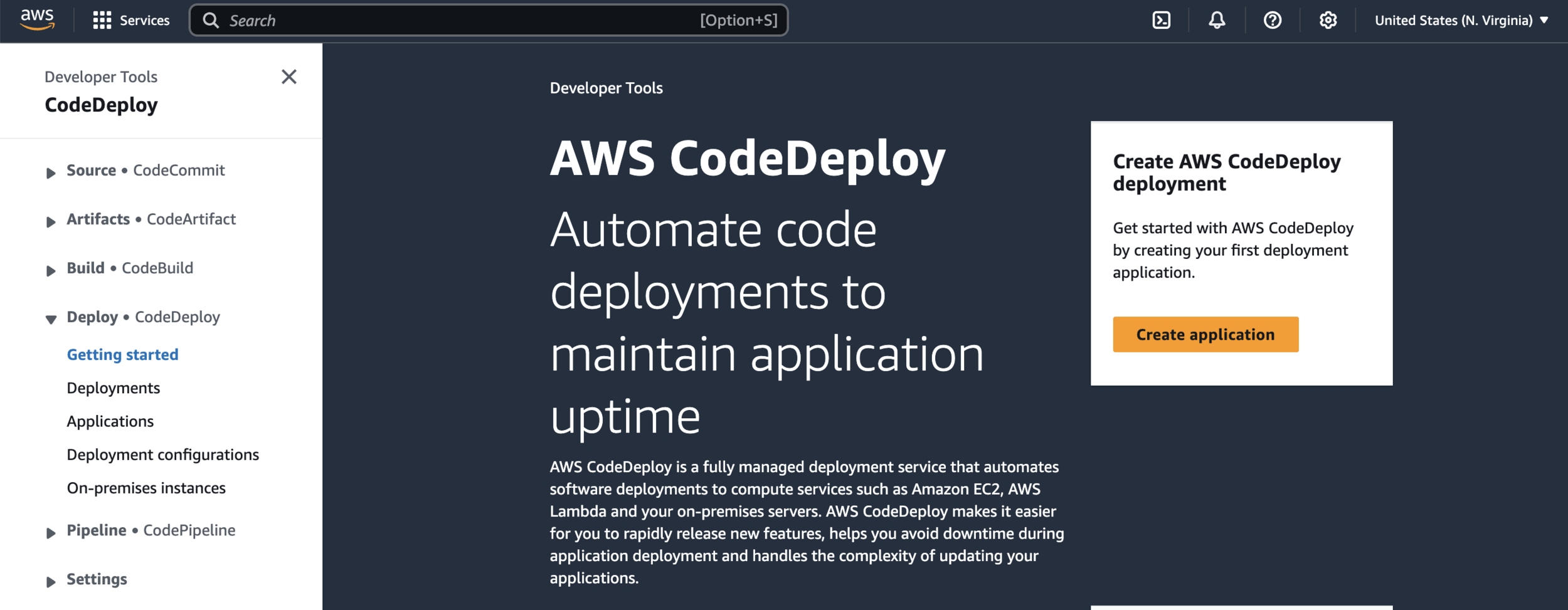Open Applications in the sidebar
Viewport: 1568px width, 610px height.
click(110, 421)
